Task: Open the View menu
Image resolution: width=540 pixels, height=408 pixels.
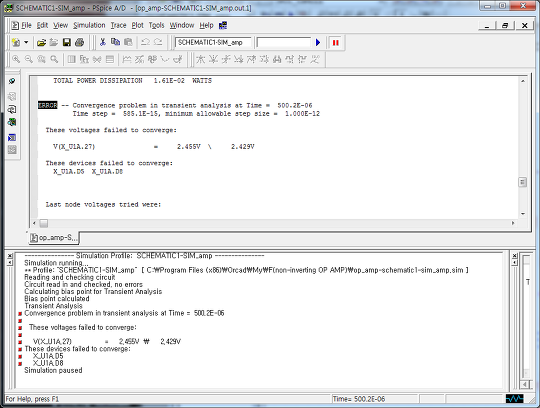Action: coord(61,25)
